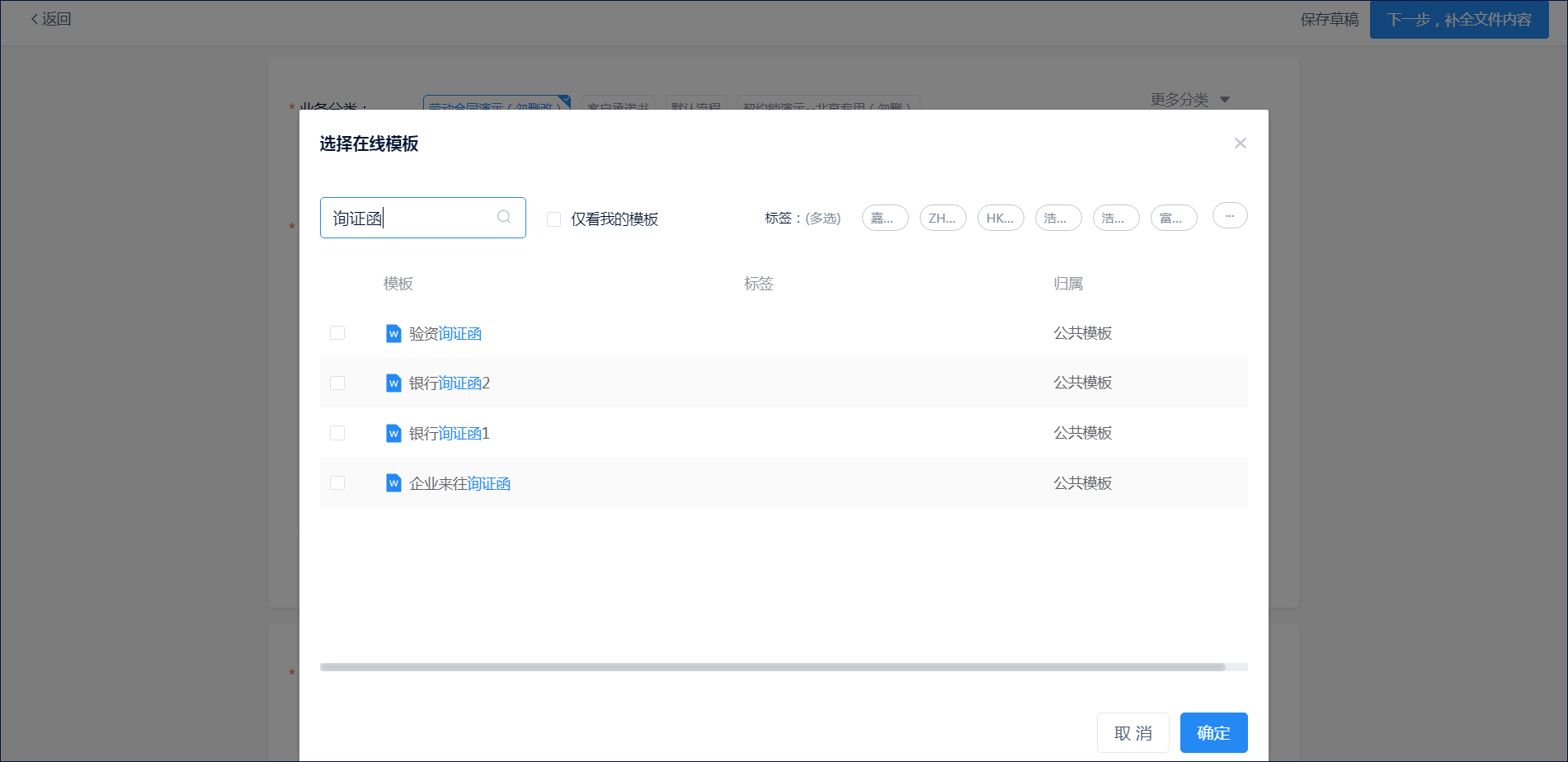Click the Word icon for 验资询证函
This screenshot has height=762, width=1568.
pos(393,333)
